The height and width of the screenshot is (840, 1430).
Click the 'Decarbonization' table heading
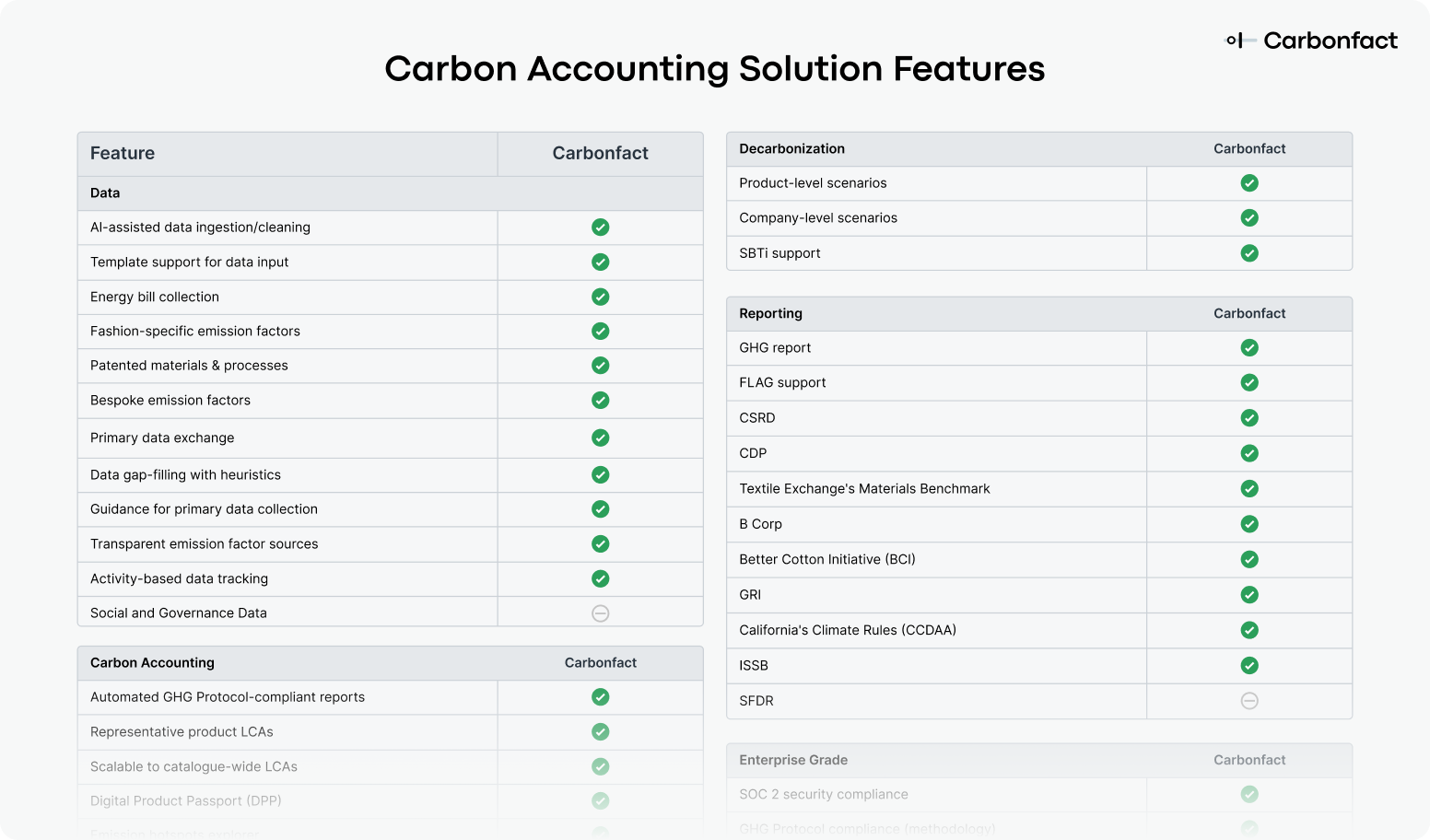point(791,149)
